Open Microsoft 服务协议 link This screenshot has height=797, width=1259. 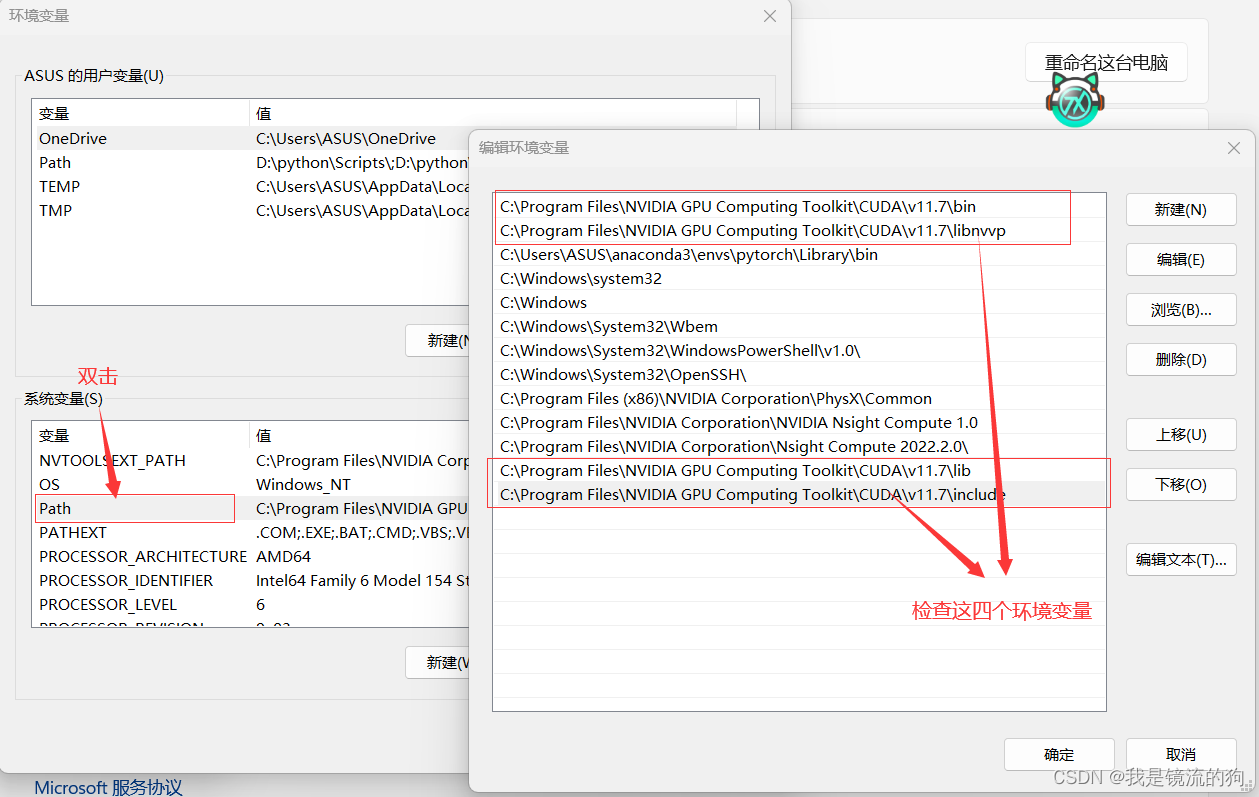coord(108,788)
